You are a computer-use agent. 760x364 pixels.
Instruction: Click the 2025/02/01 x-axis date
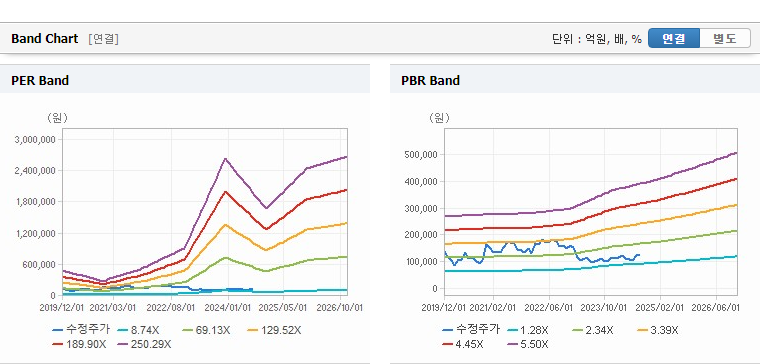[x=661, y=307]
